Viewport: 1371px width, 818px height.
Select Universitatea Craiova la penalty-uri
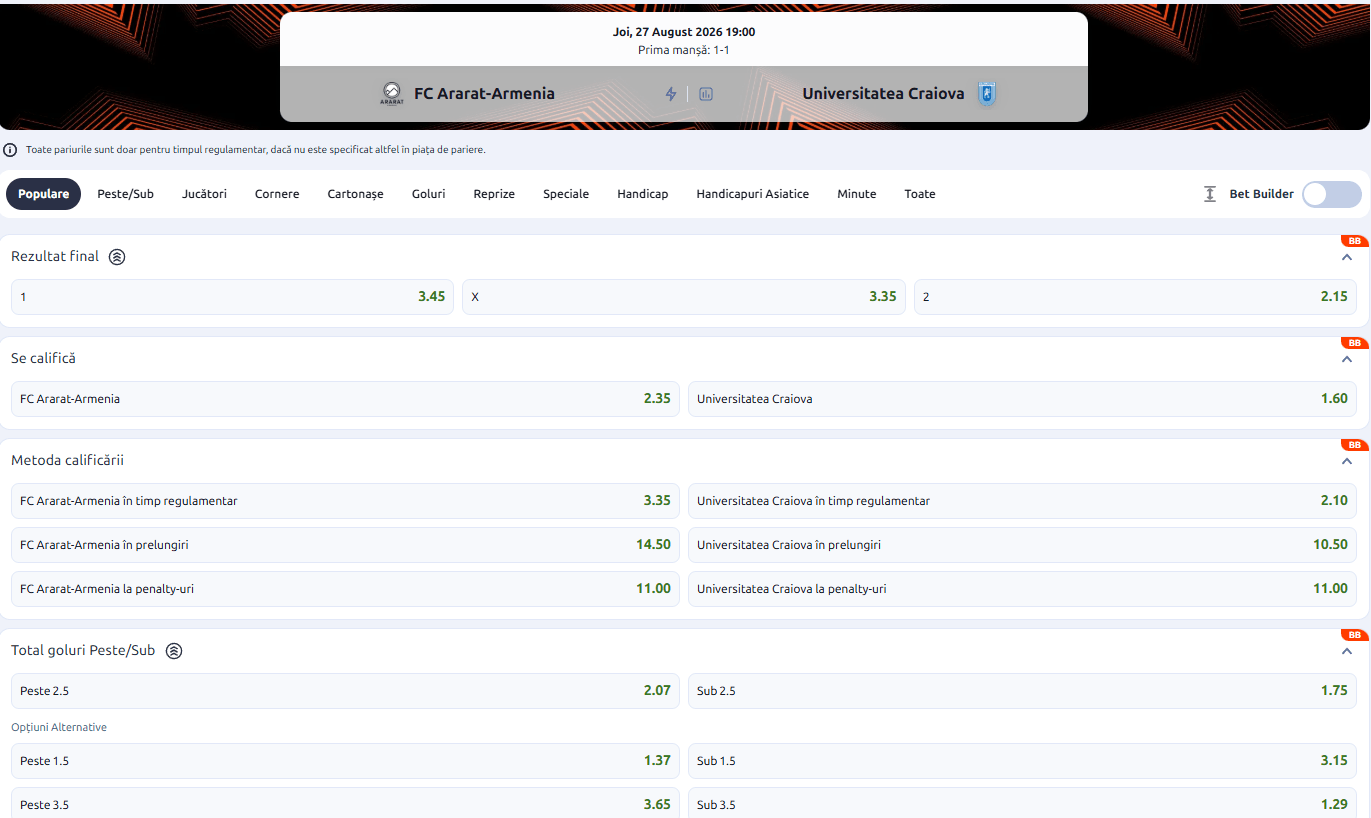click(1022, 589)
